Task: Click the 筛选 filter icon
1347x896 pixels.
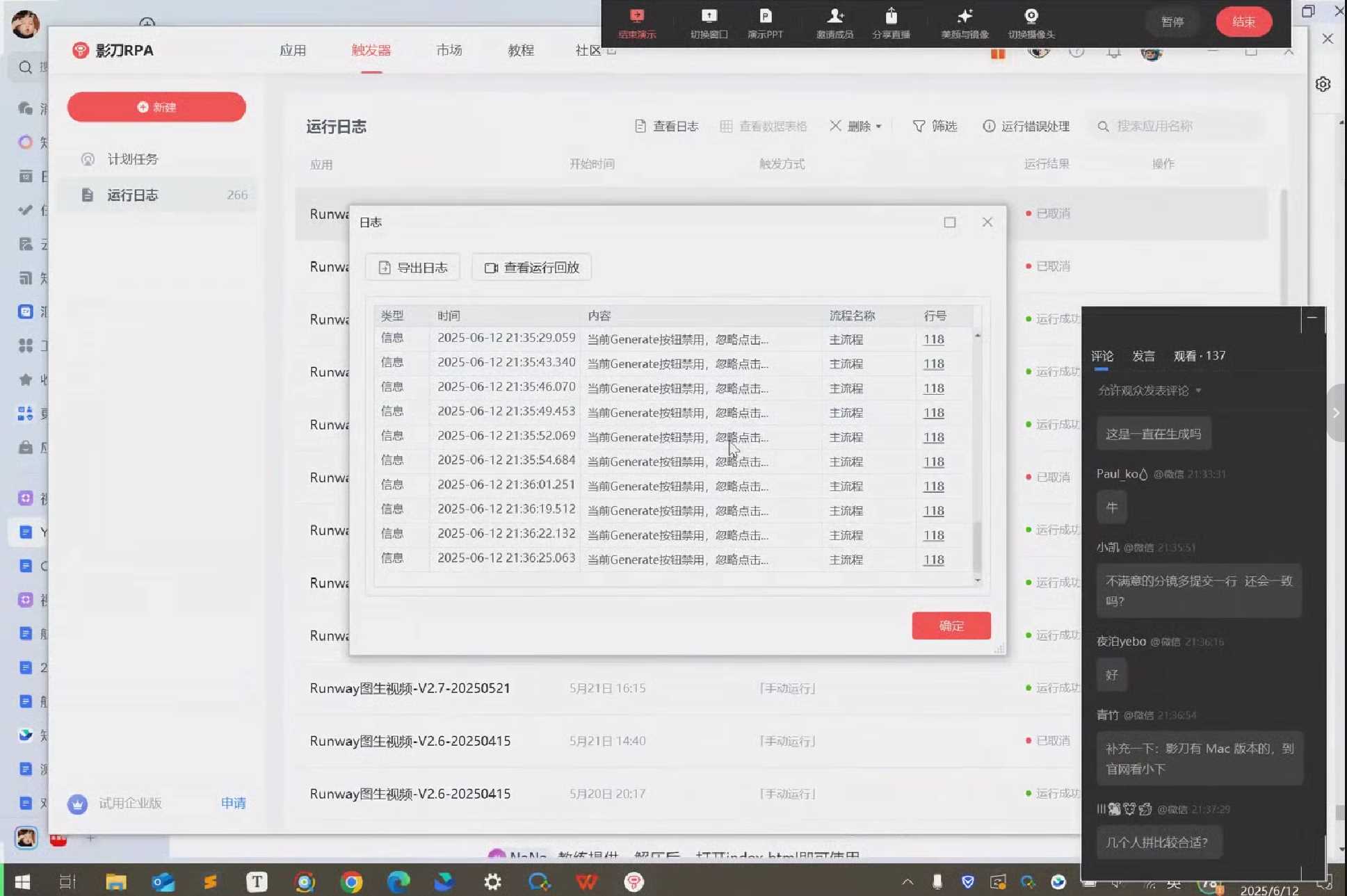Action: [x=935, y=126]
